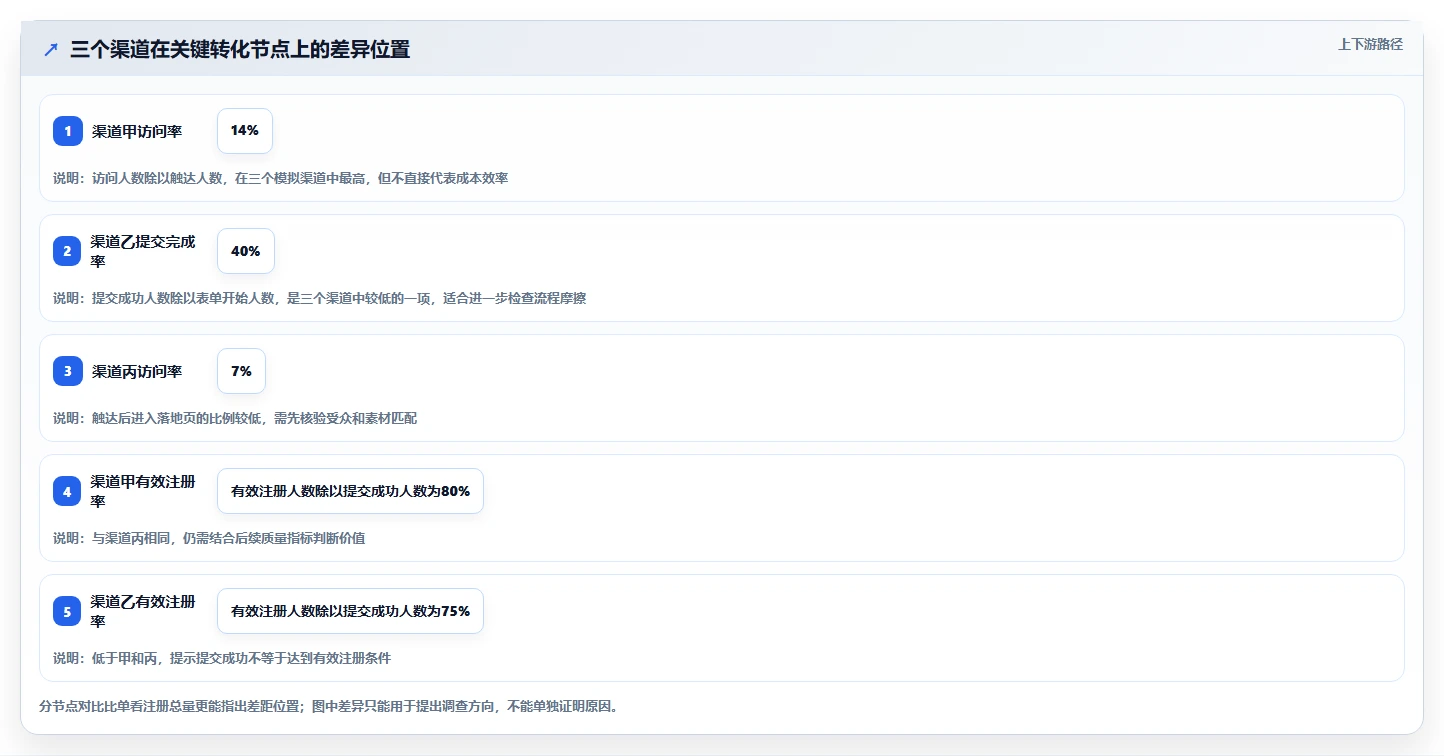Click the note starting 说明：触达后进入落地页
The height and width of the screenshot is (756, 1444).
[x=235, y=418]
